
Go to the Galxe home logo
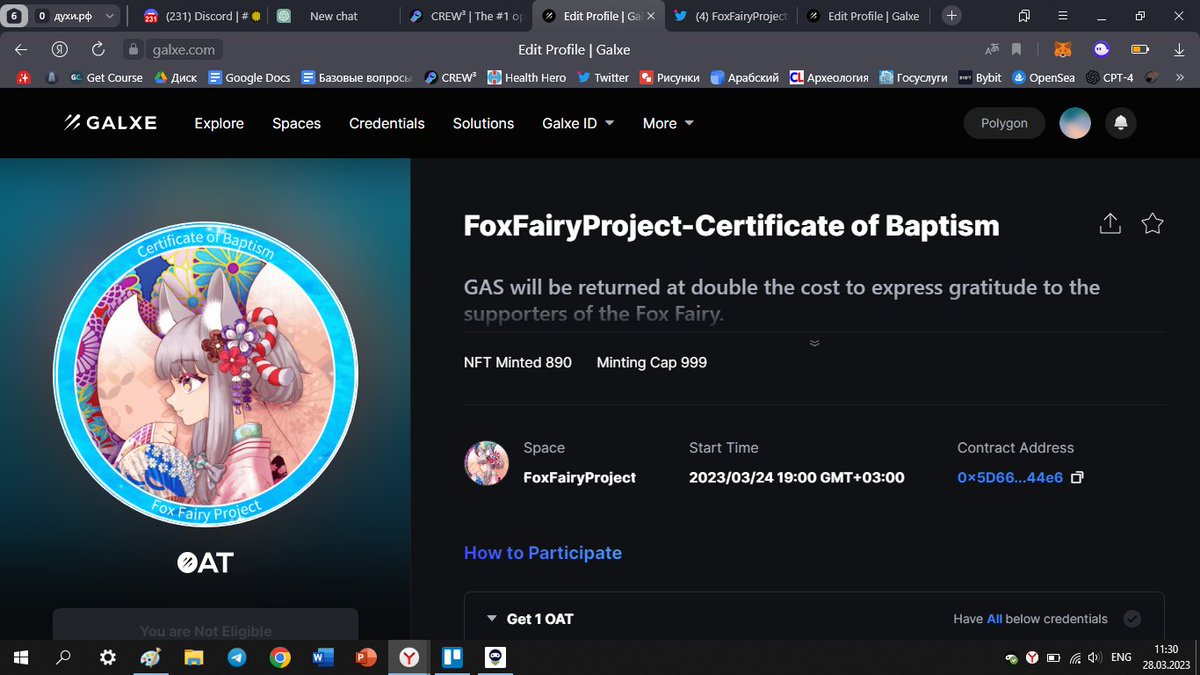coord(110,123)
